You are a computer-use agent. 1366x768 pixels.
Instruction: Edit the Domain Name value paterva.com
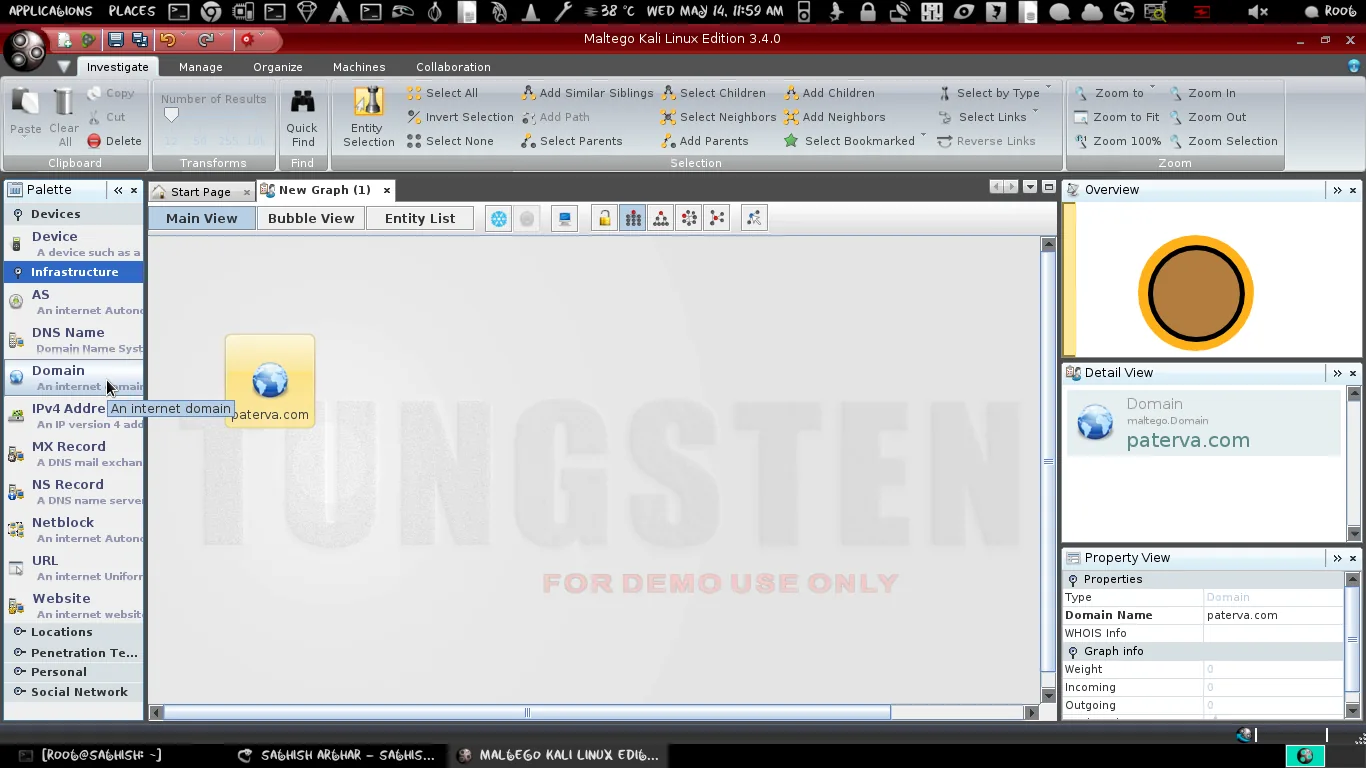[x=1274, y=615]
